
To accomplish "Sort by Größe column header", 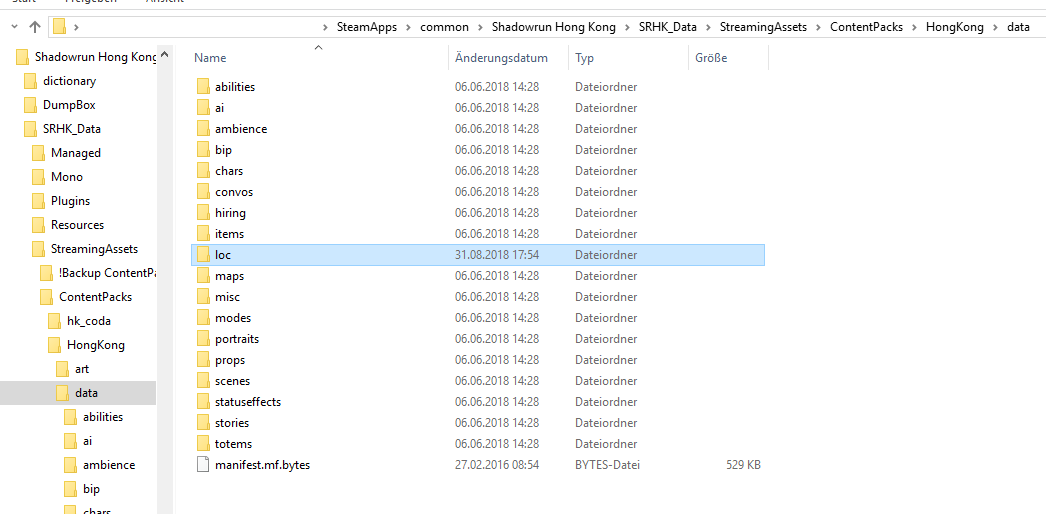I will [711, 58].
